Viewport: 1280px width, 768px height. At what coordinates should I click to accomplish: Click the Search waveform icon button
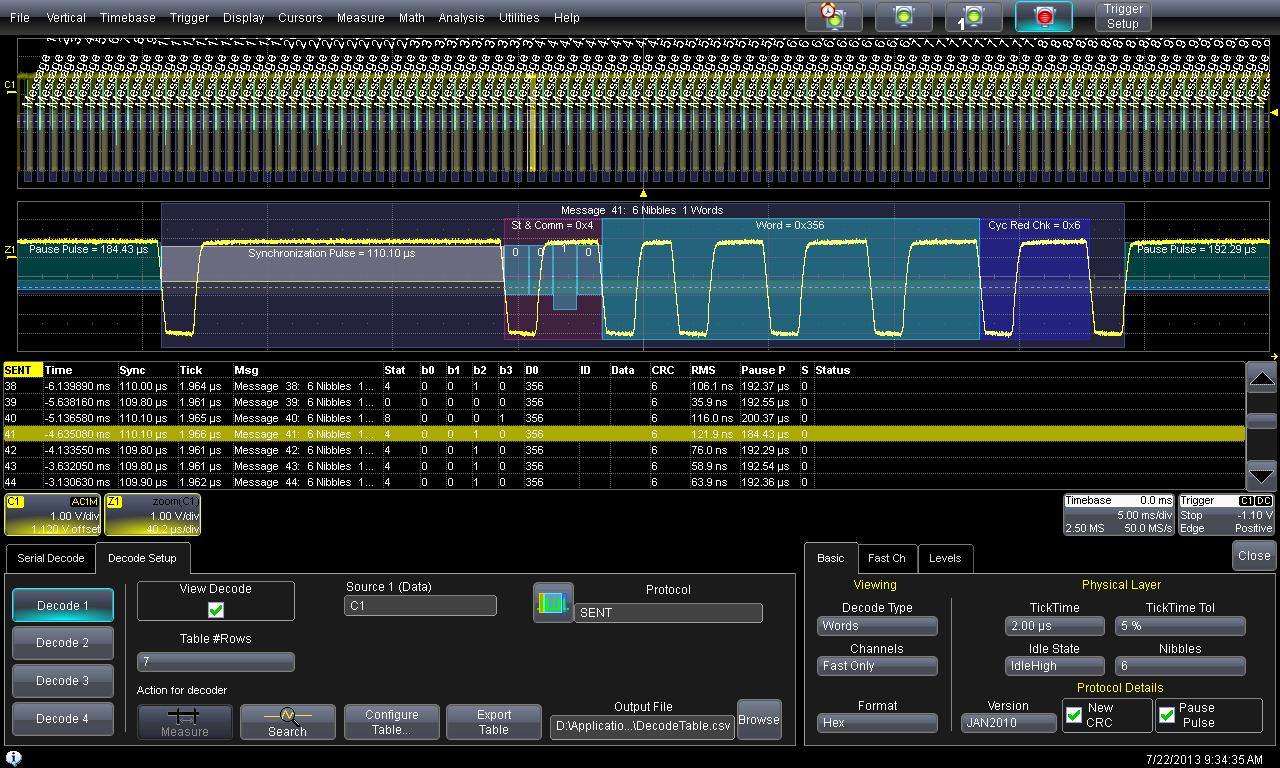pyautogui.click(x=287, y=721)
